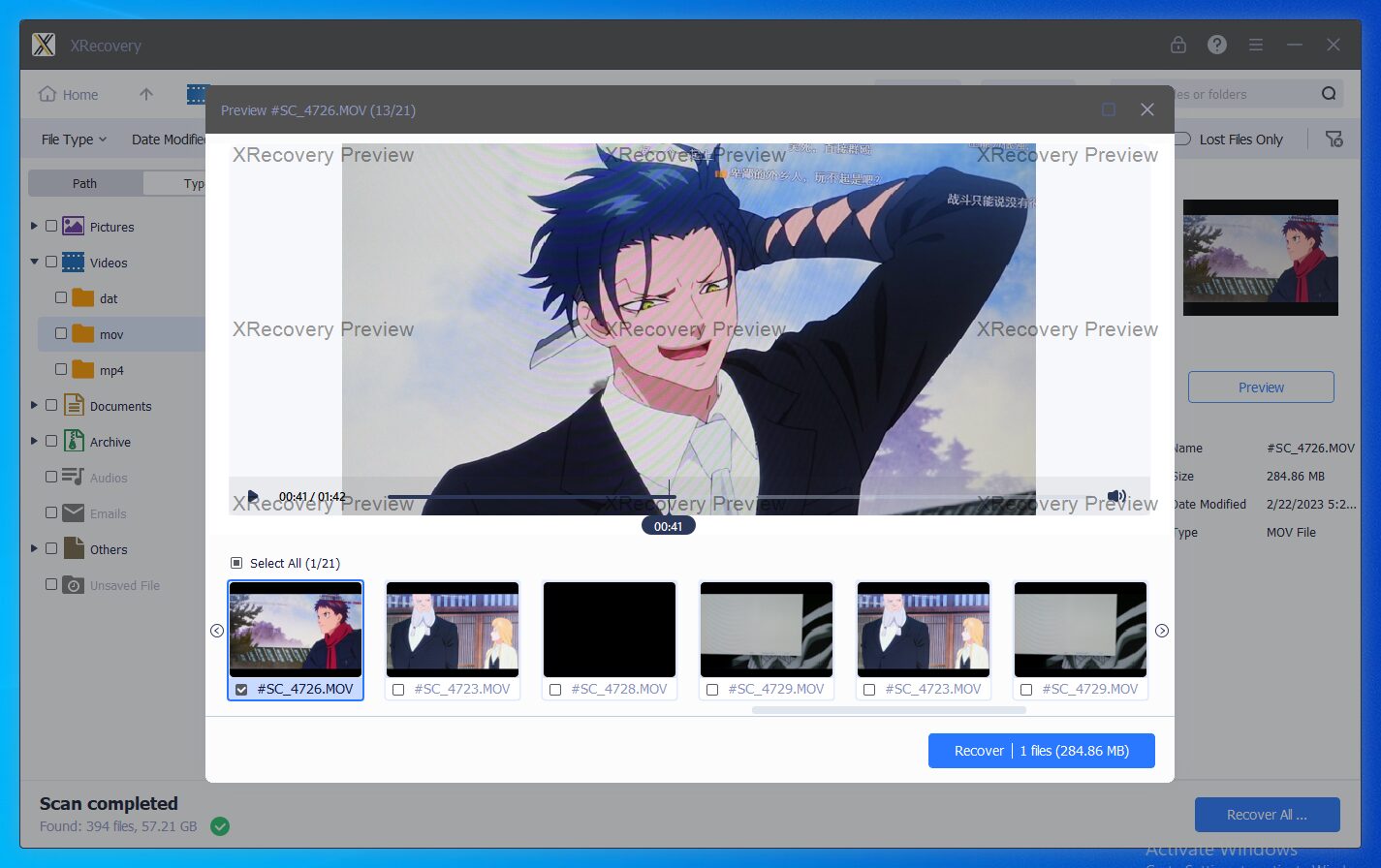1381x868 pixels.
Task: Open the lock/register icon in title bar
Action: pyautogui.click(x=1178, y=45)
